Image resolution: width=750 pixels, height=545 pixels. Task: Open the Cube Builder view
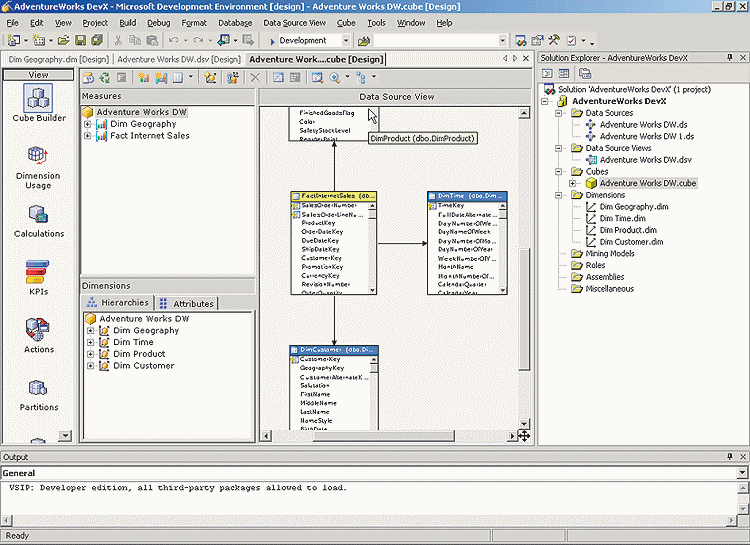click(38, 104)
